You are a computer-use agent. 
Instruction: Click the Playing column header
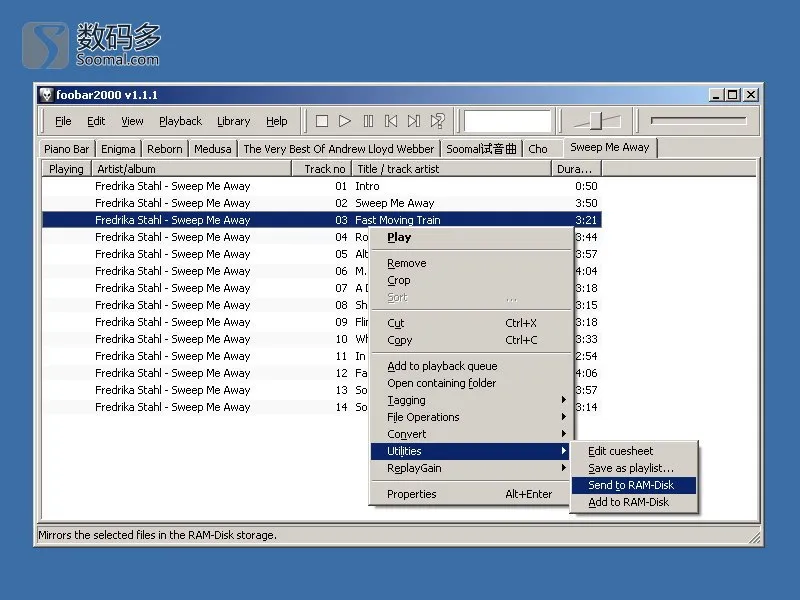[x=66, y=169]
